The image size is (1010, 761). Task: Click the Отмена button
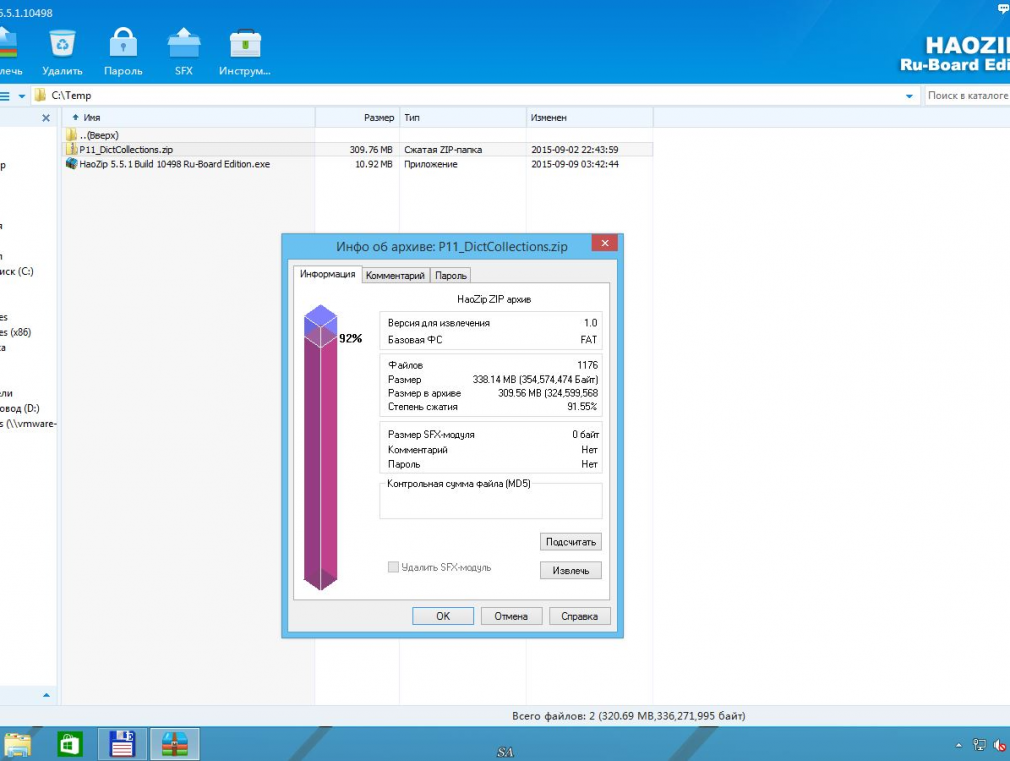(511, 616)
